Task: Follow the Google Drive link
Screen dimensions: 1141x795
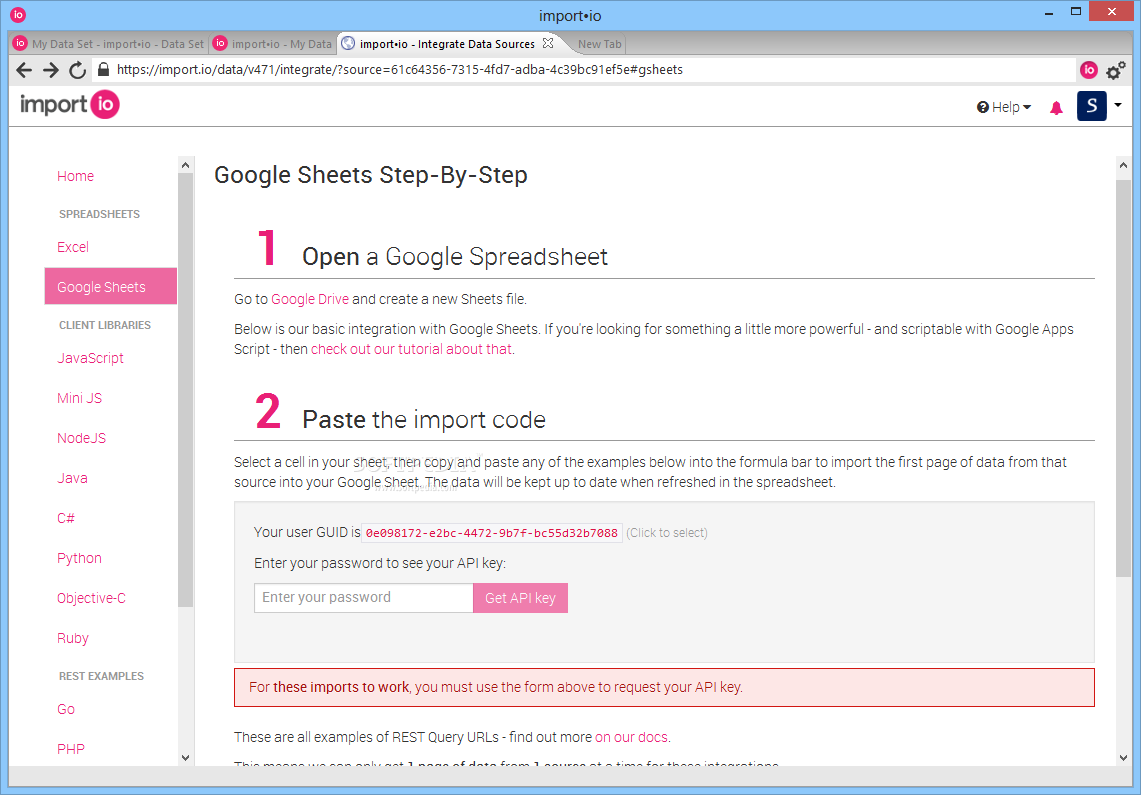Action: (x=309, y=299)
